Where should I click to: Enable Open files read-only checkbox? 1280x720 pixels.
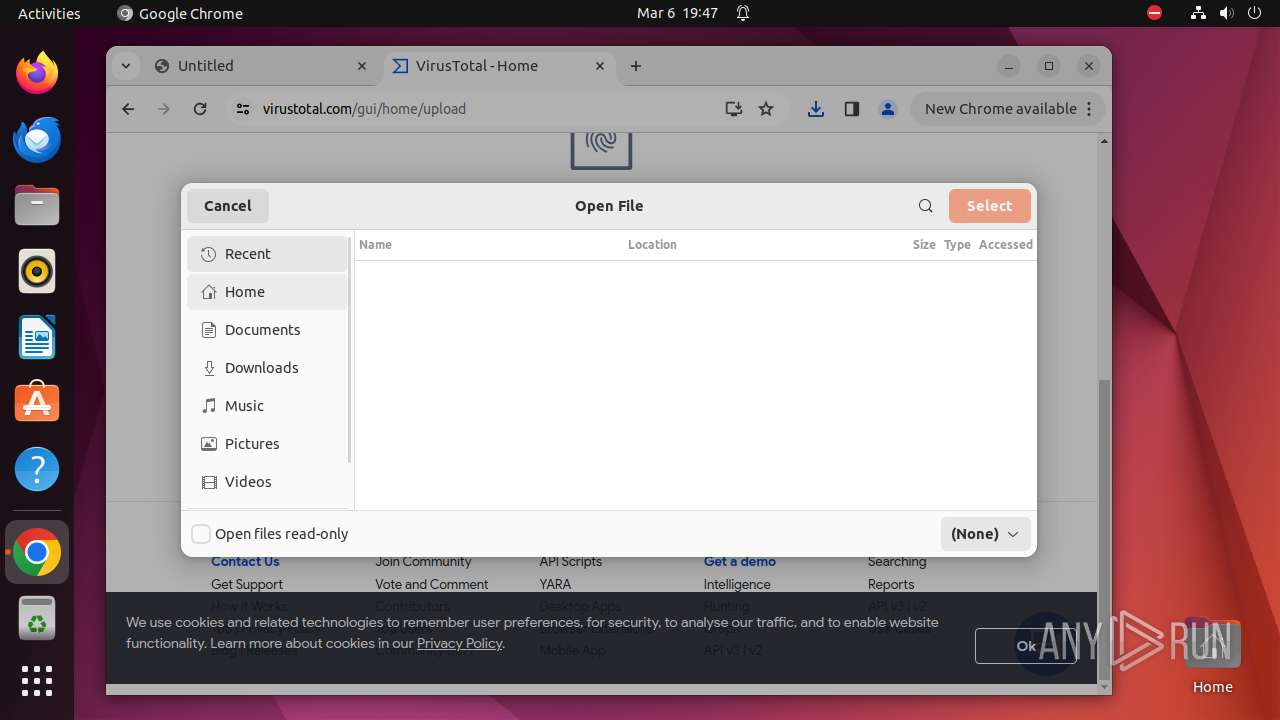pos(201,534)
